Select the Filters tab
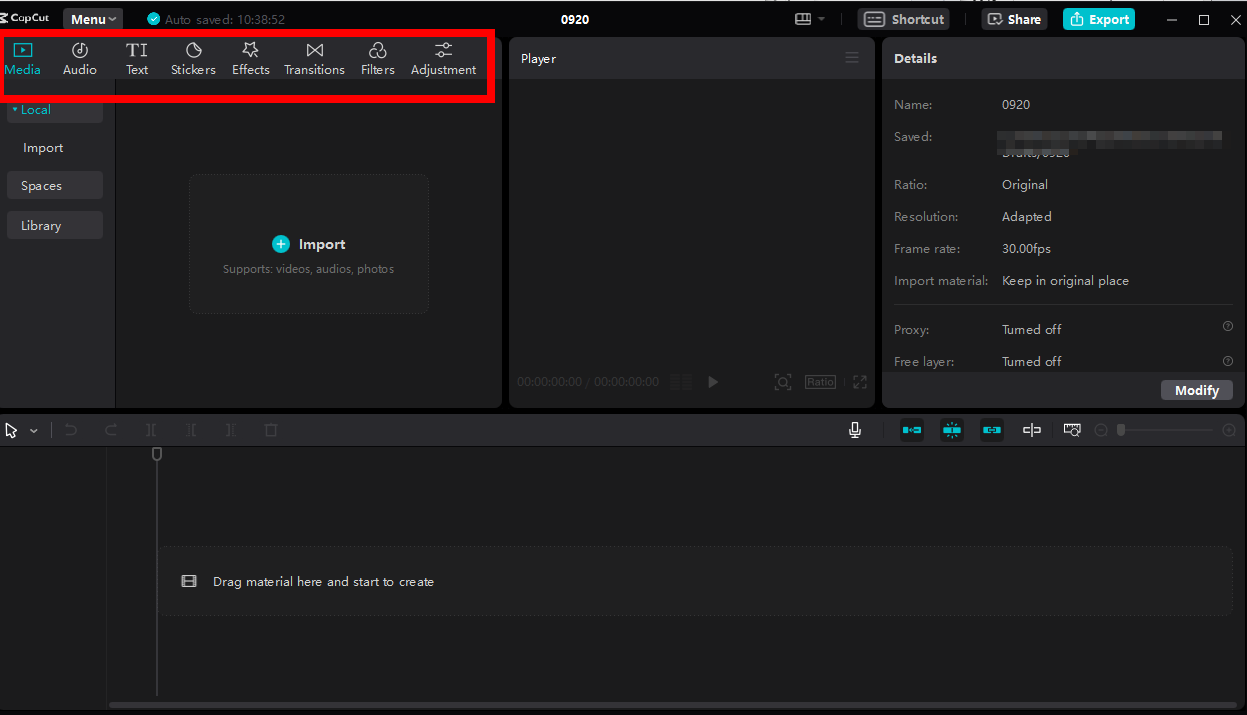Image resolution: width=1247 pixels, height=715 pixels. pos(378,59)
